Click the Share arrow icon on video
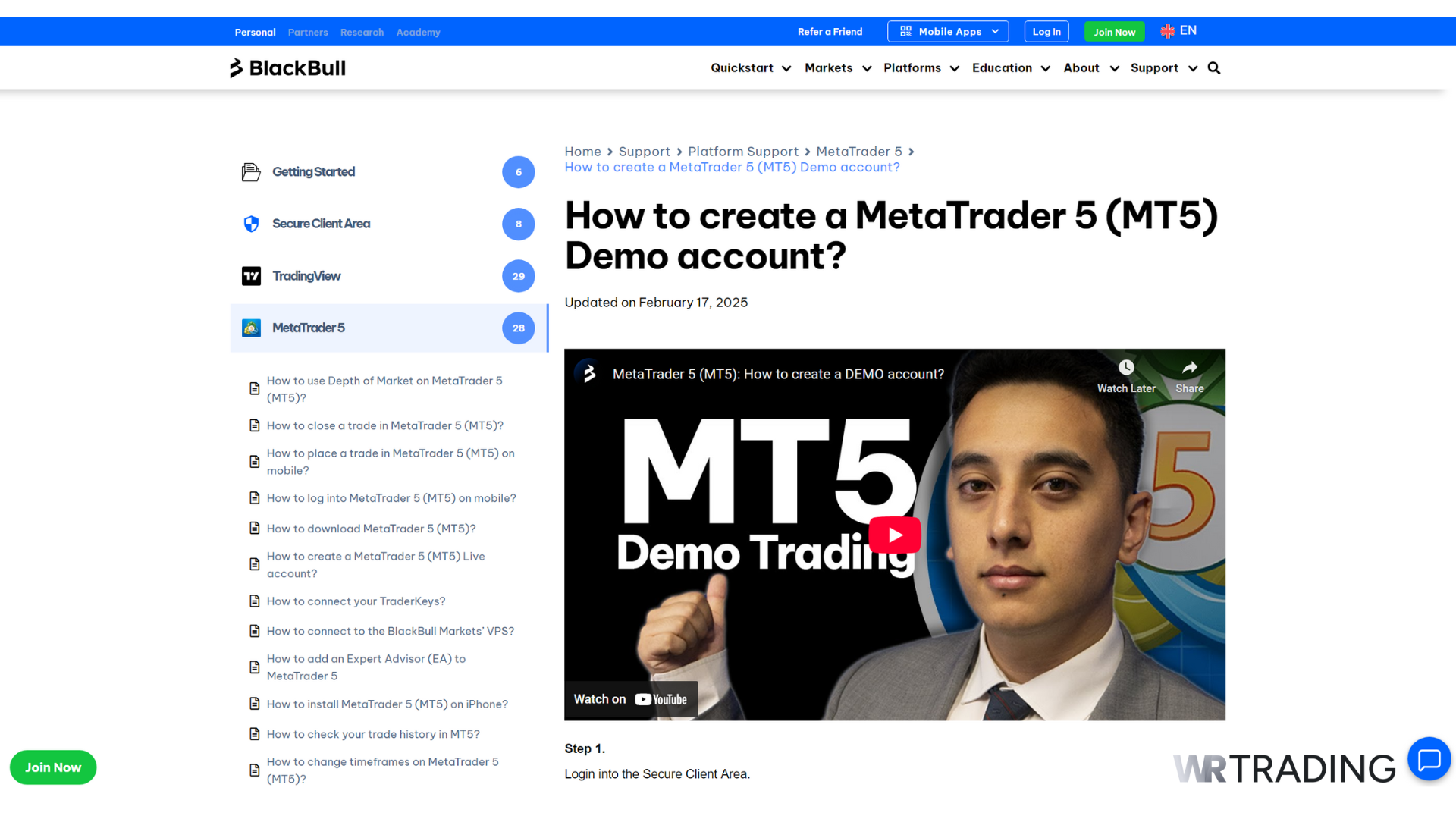1456x819 pixels. tap(1190, 368)
